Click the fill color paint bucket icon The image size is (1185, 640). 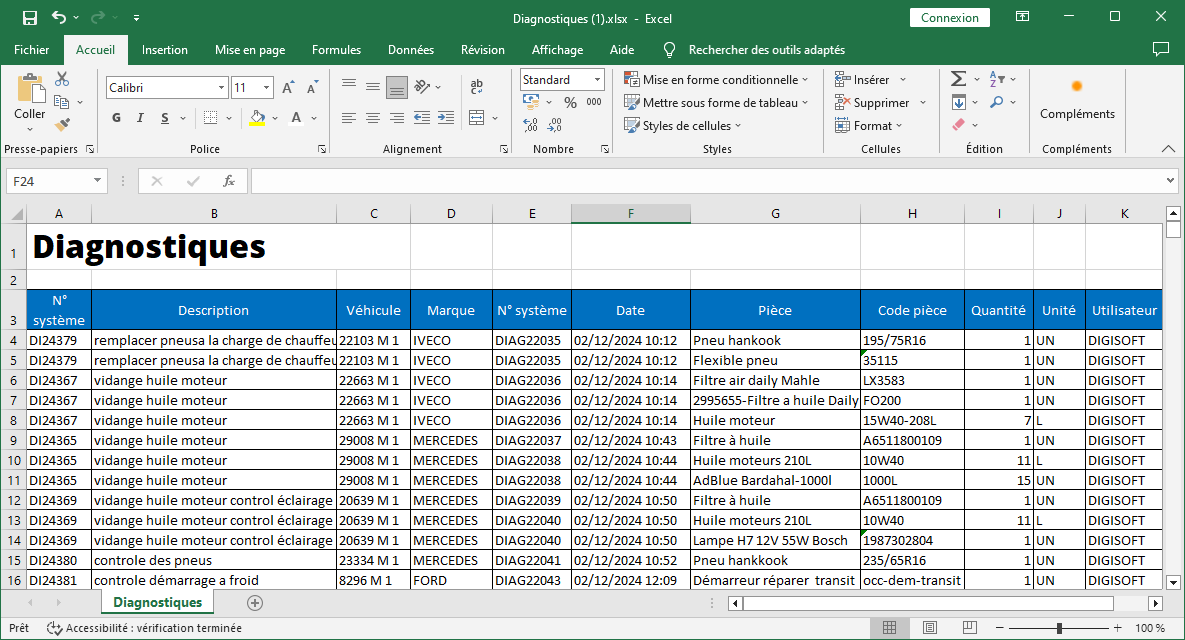tap(258, 118)
